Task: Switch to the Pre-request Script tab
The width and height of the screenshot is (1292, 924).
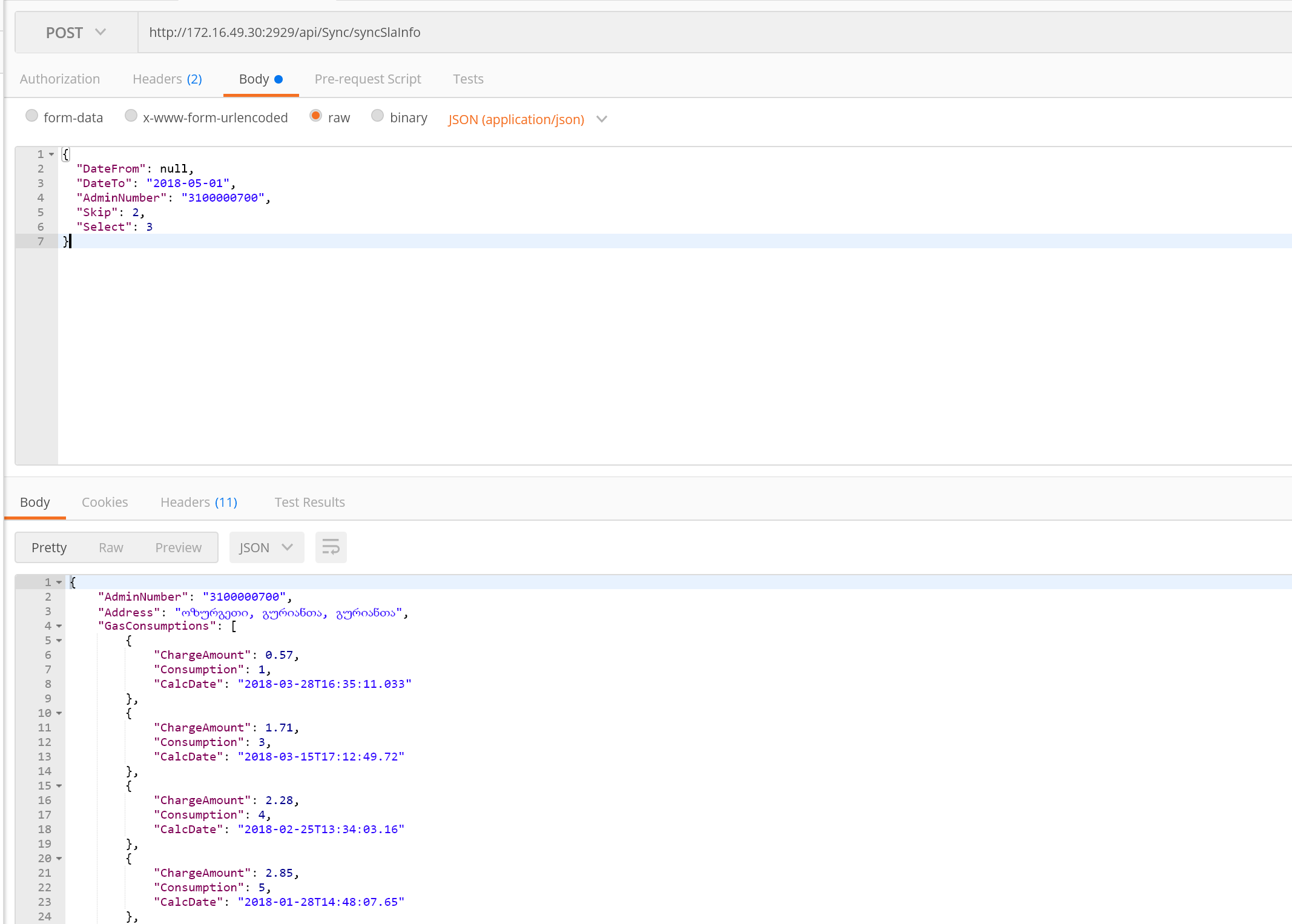Action: (x=367, y=79)
